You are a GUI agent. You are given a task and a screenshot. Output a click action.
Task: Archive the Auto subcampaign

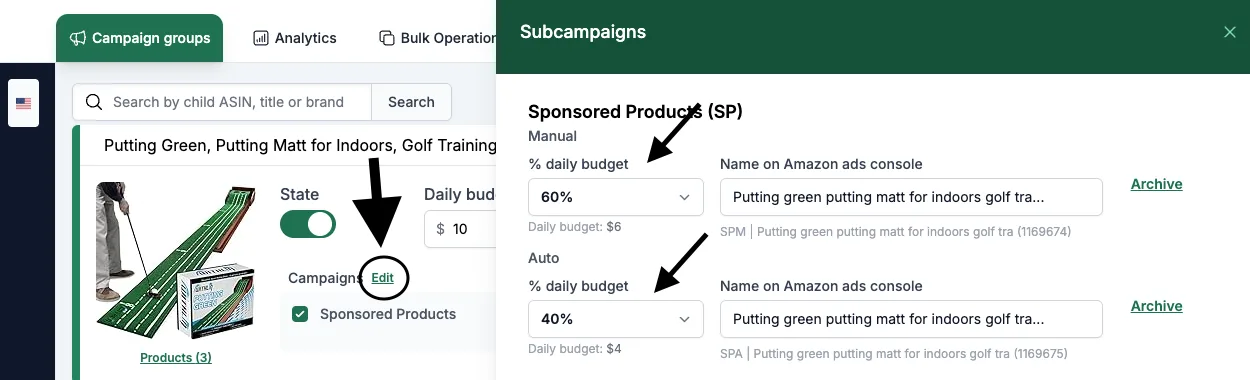[x=1157, y=306]
